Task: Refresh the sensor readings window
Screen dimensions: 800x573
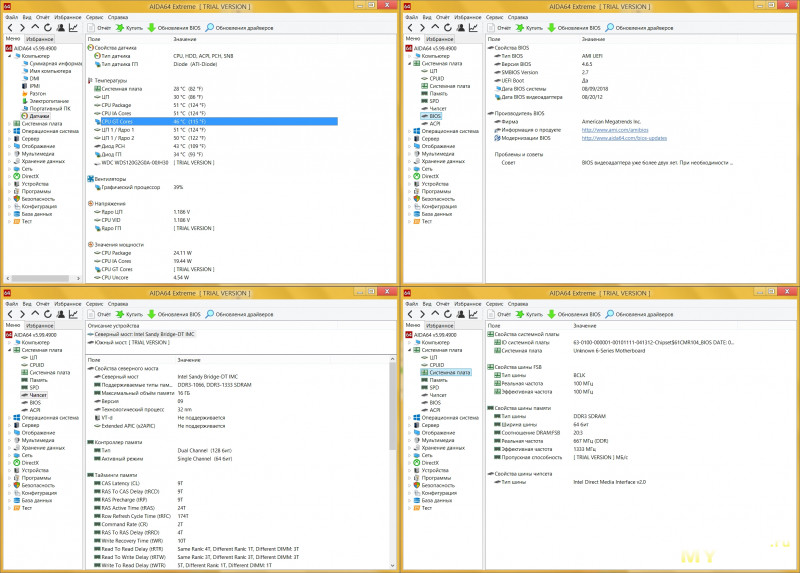Action: [x=47, y=28]
